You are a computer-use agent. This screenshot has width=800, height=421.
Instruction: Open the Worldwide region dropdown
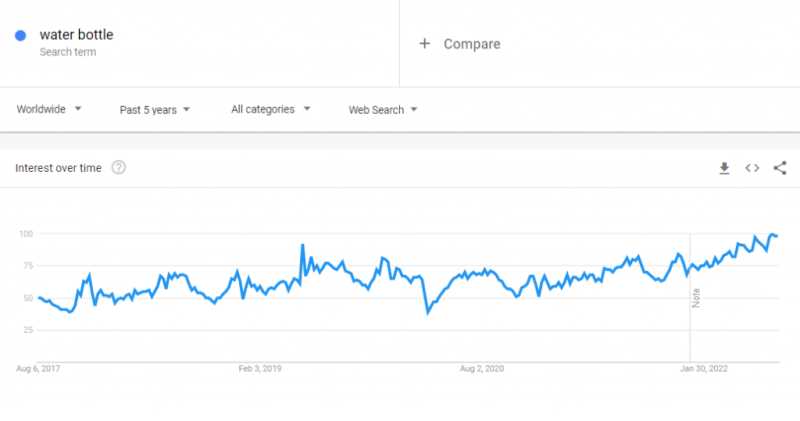pos(49,110)
